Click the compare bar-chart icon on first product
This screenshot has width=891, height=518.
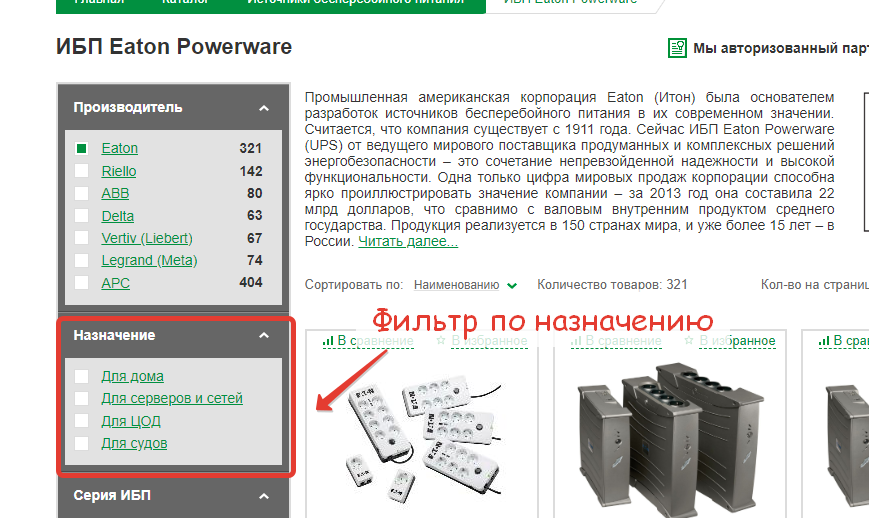tap(328, 341)
